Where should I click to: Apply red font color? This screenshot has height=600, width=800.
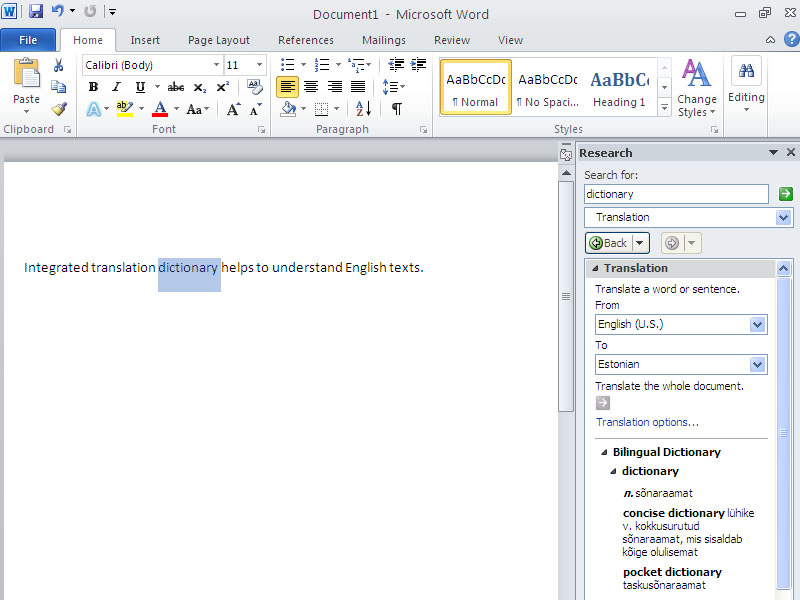160,109
